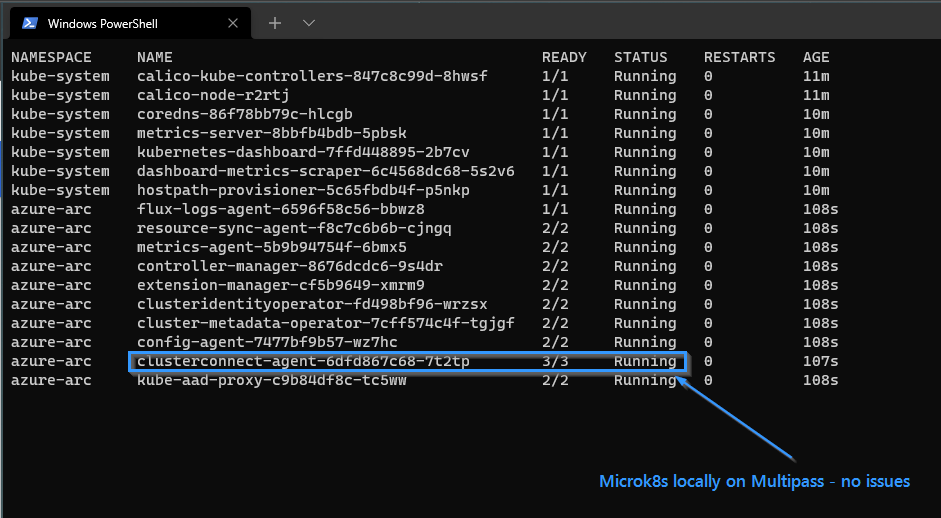
Task: Select pod controller-manager-8676dcdc6-9s4dr
Action: 290,267
